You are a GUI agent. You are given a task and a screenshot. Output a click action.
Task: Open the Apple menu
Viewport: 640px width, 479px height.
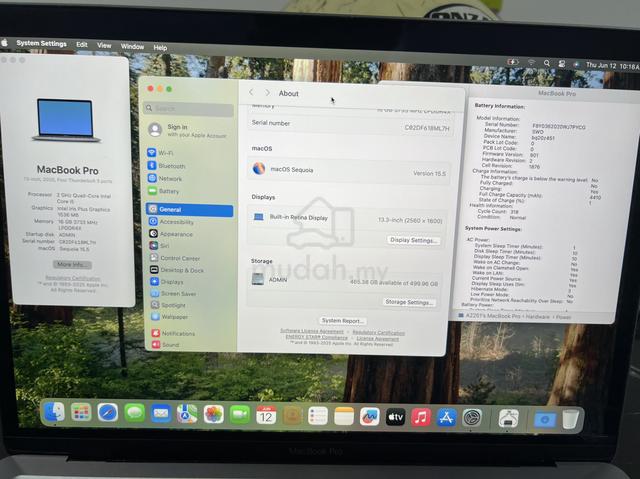tap(5, 42)
